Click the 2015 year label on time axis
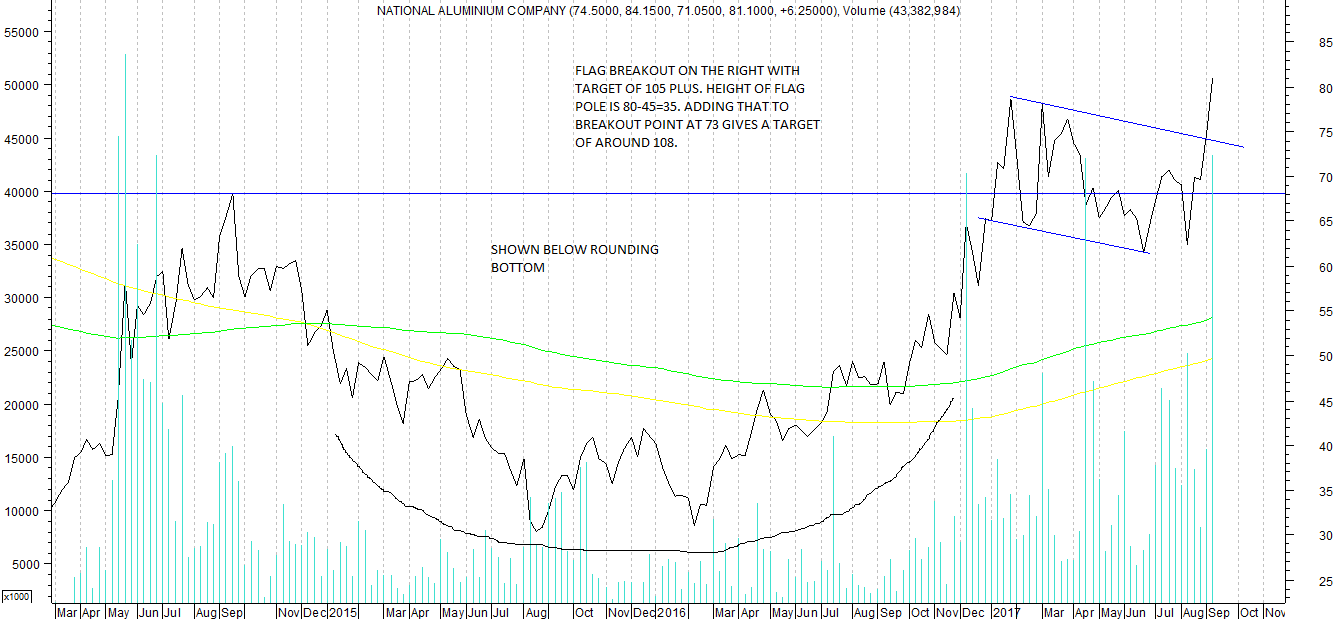Image resolution: width=1336 pixels, height=619 pixels. click(344, 612)
